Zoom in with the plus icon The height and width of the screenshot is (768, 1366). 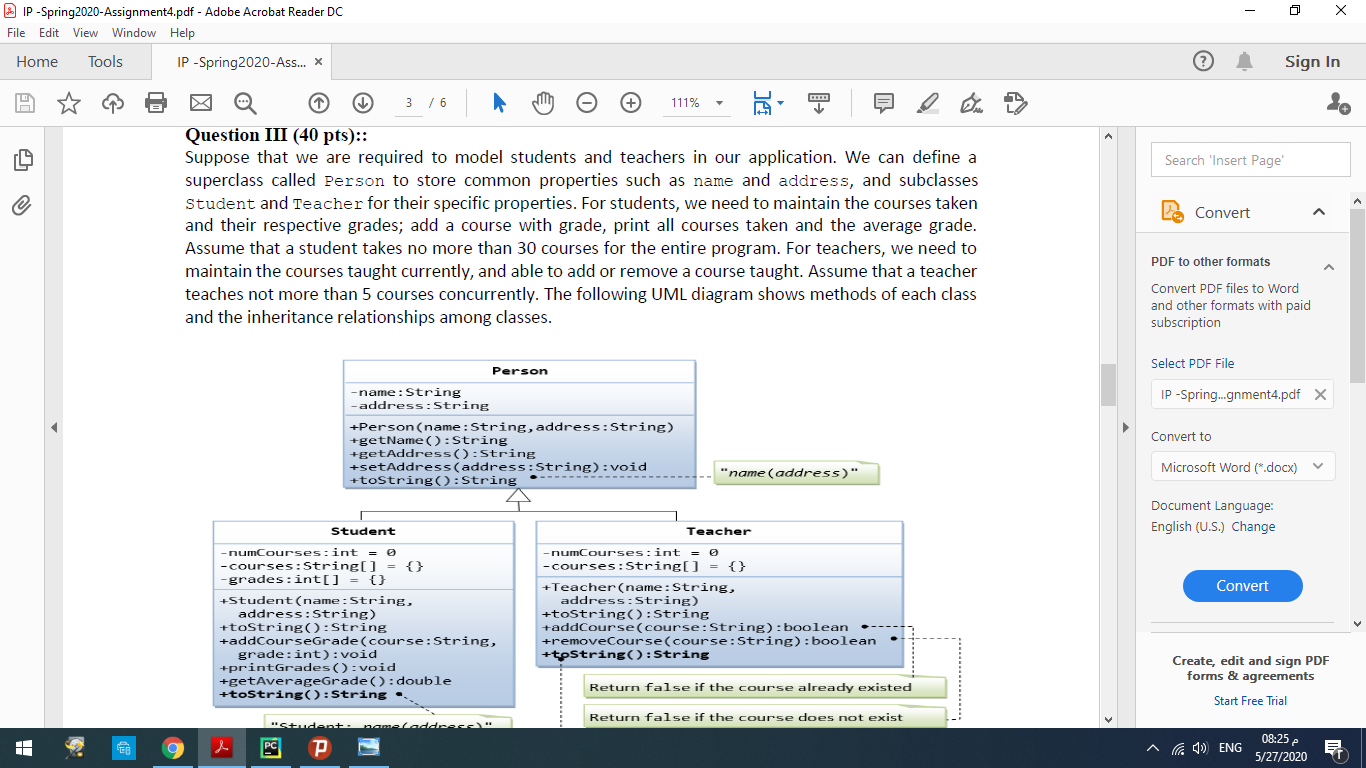click(631, 103)
